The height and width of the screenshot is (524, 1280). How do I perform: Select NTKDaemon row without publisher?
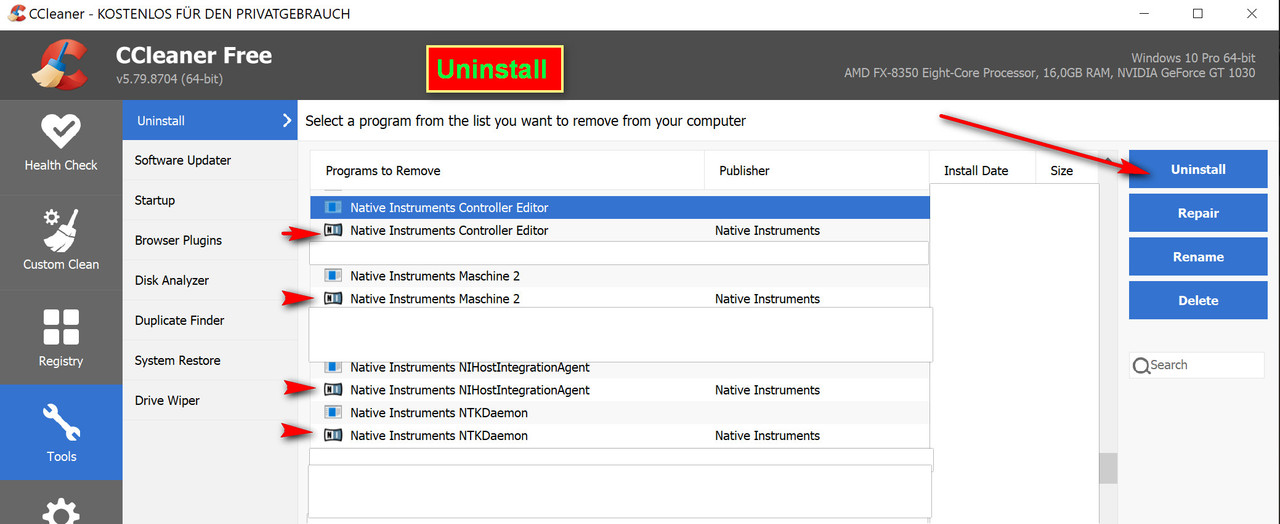[620, 413]
